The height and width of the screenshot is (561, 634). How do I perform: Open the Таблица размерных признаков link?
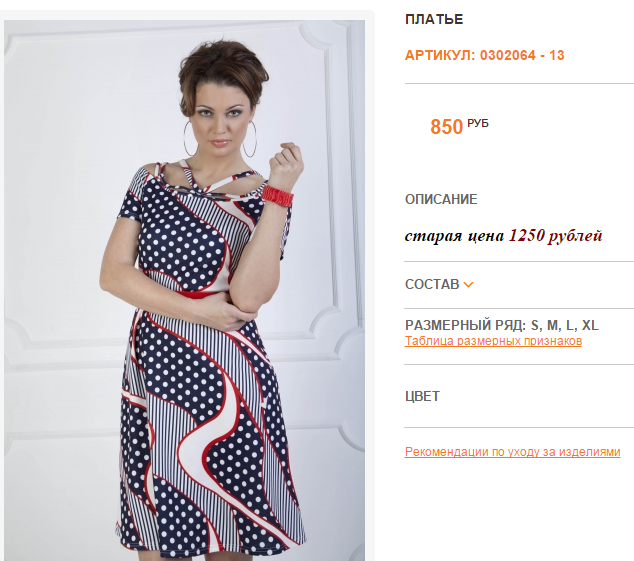(493, 341)
